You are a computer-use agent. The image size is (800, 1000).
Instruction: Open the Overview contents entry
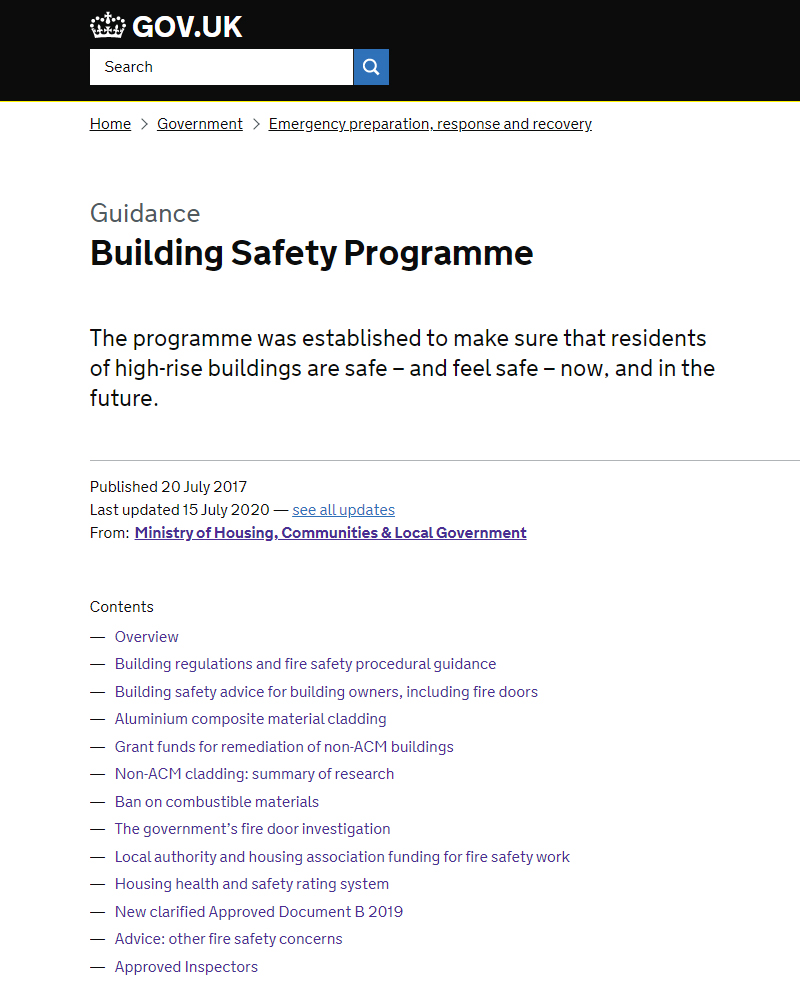pyautogui.click(x=146, y=637)
